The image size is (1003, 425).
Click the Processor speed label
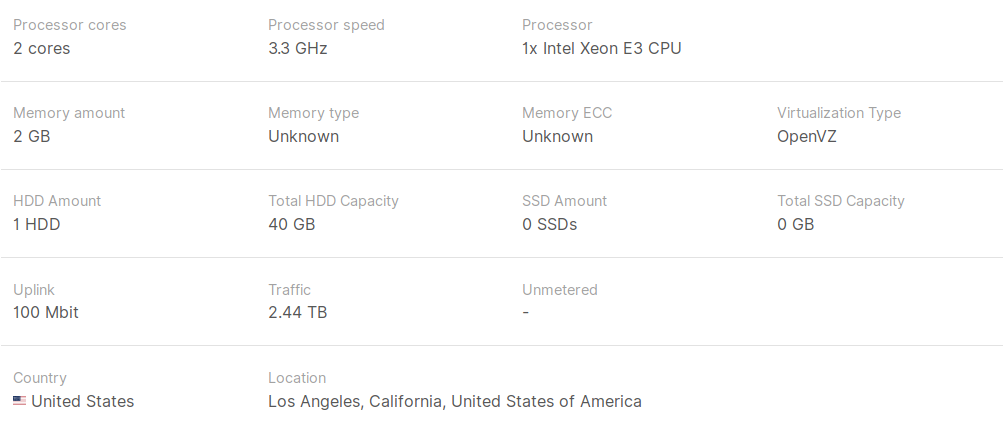pos(326,25)
